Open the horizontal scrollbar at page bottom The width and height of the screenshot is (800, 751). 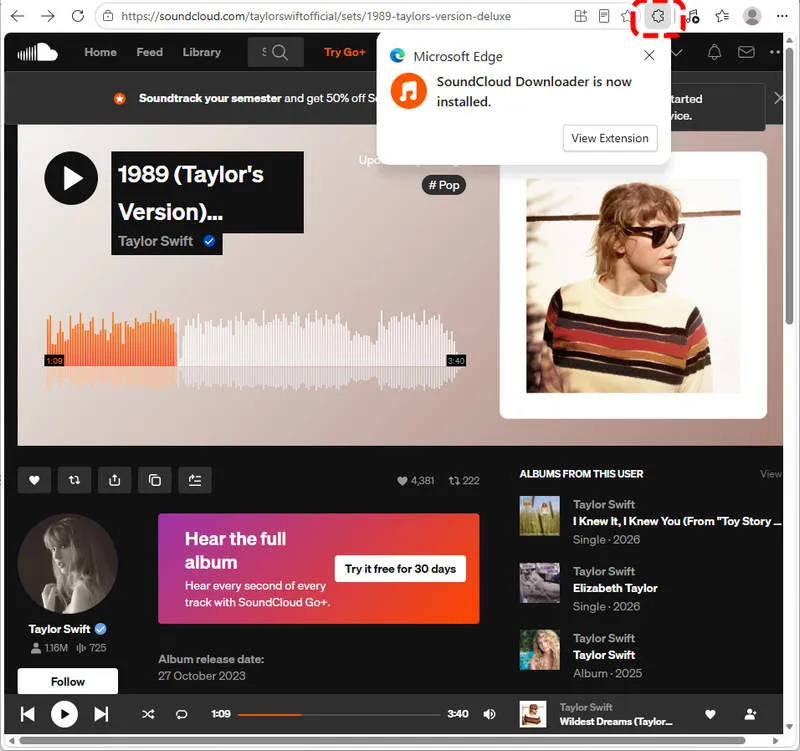(382, 740)
